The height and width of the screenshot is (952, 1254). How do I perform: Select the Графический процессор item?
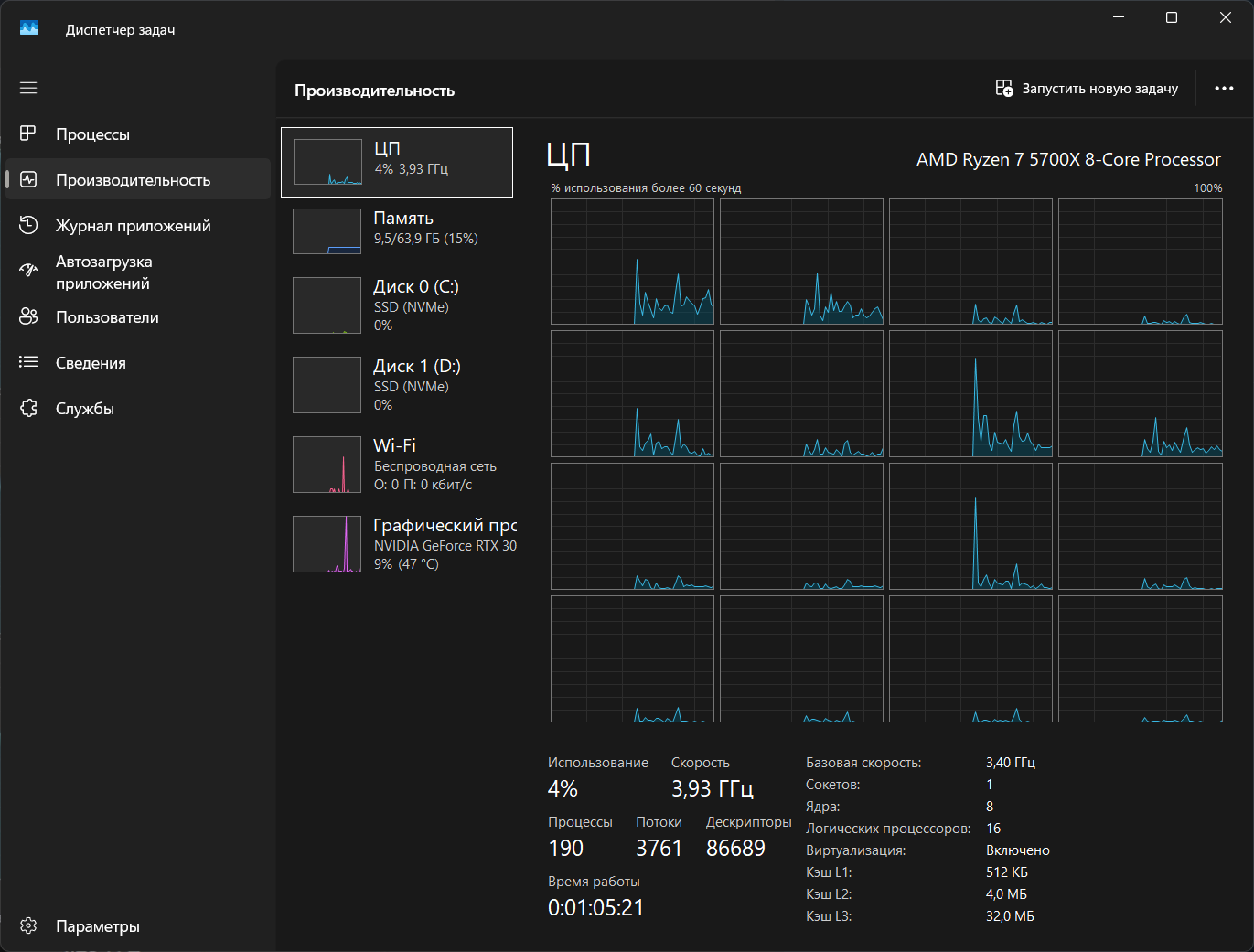click(397, 544)
